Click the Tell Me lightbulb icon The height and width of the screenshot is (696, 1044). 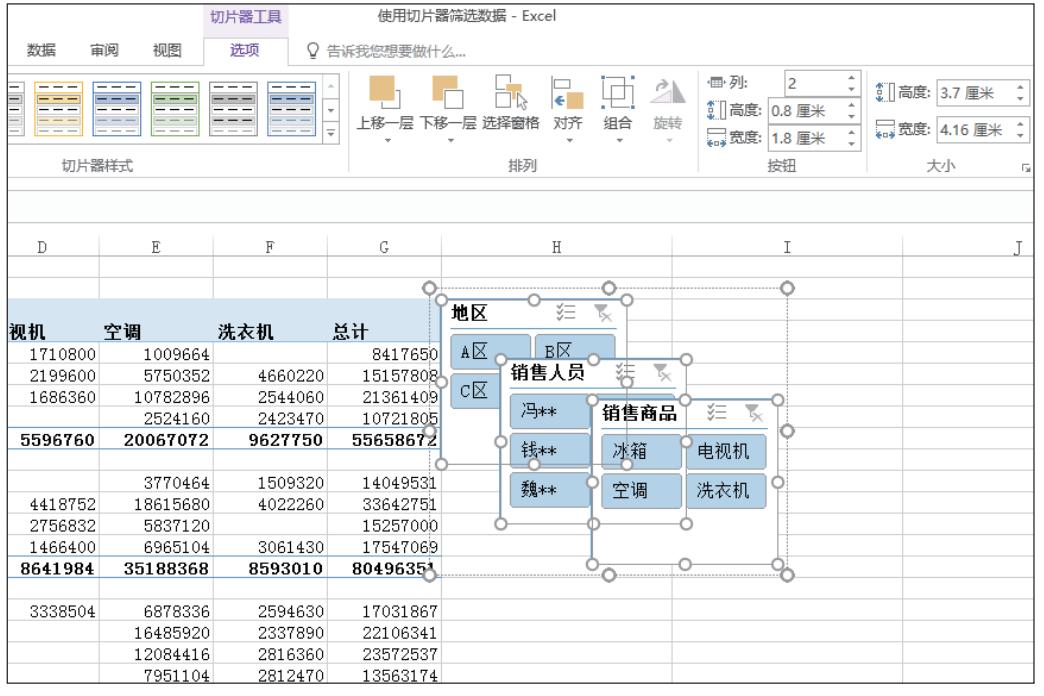(312, 51)
